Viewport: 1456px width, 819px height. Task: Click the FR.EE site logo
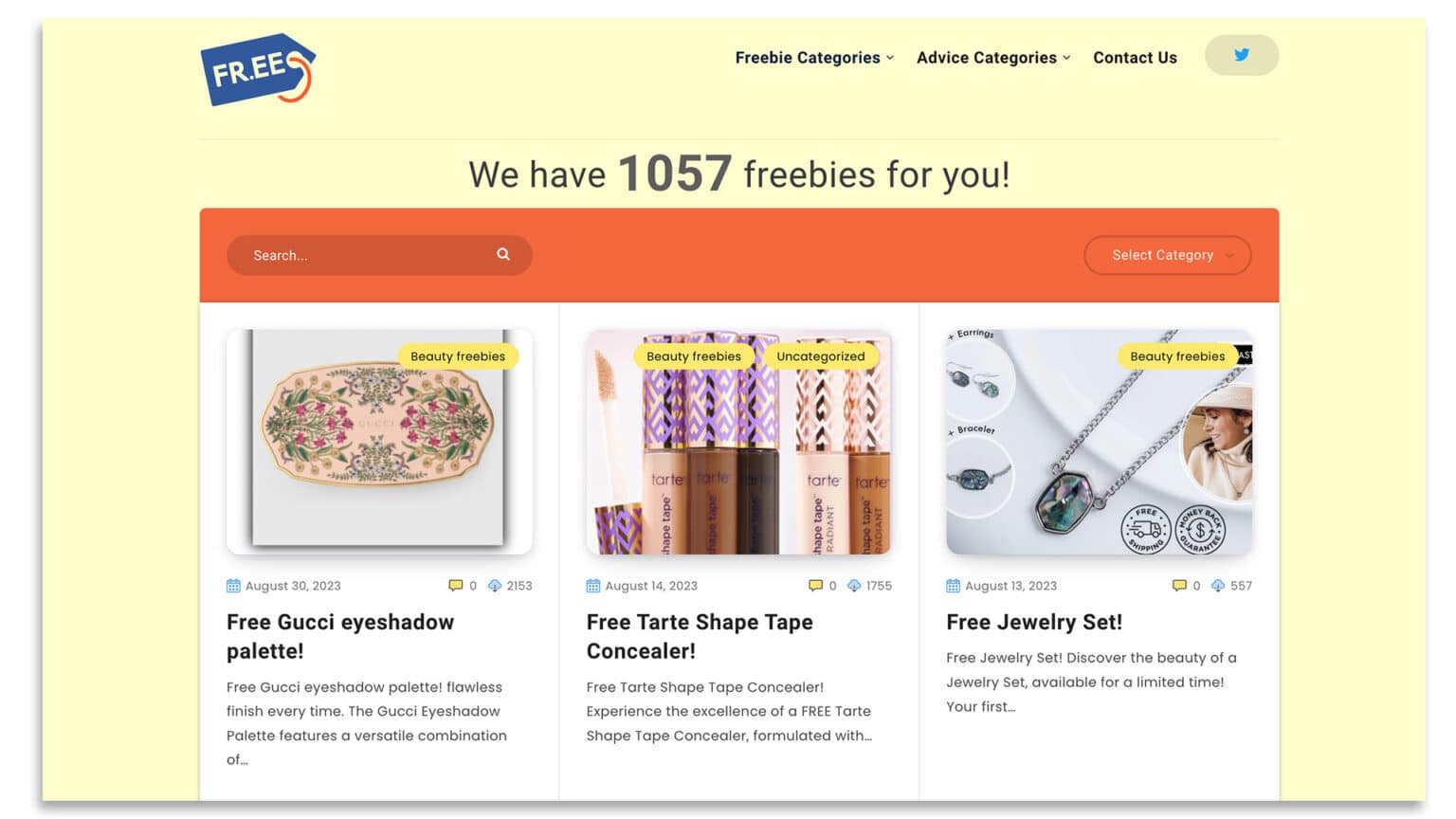[x=256, y=66]
